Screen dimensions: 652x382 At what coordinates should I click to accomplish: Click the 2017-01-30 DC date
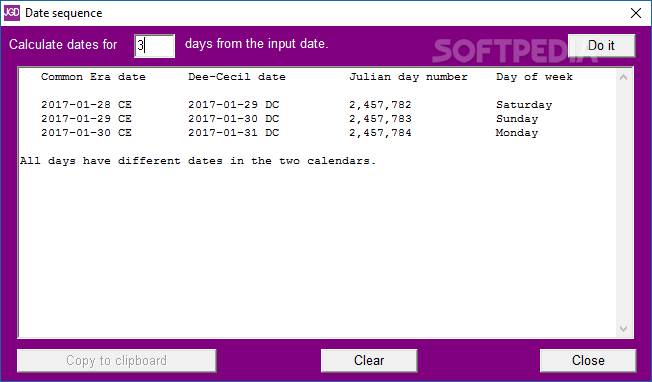(233, 119)
